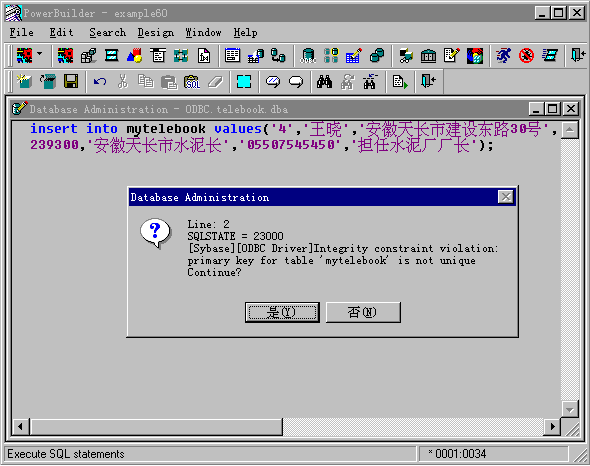
Task: Click the Save floppy disk icon
Action: coord(71,81)
